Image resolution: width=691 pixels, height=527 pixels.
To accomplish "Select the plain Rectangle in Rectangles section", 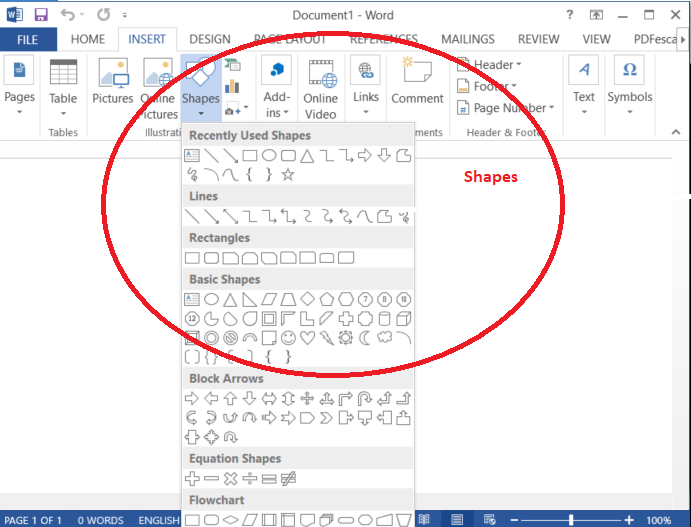I will click(192, 258).
